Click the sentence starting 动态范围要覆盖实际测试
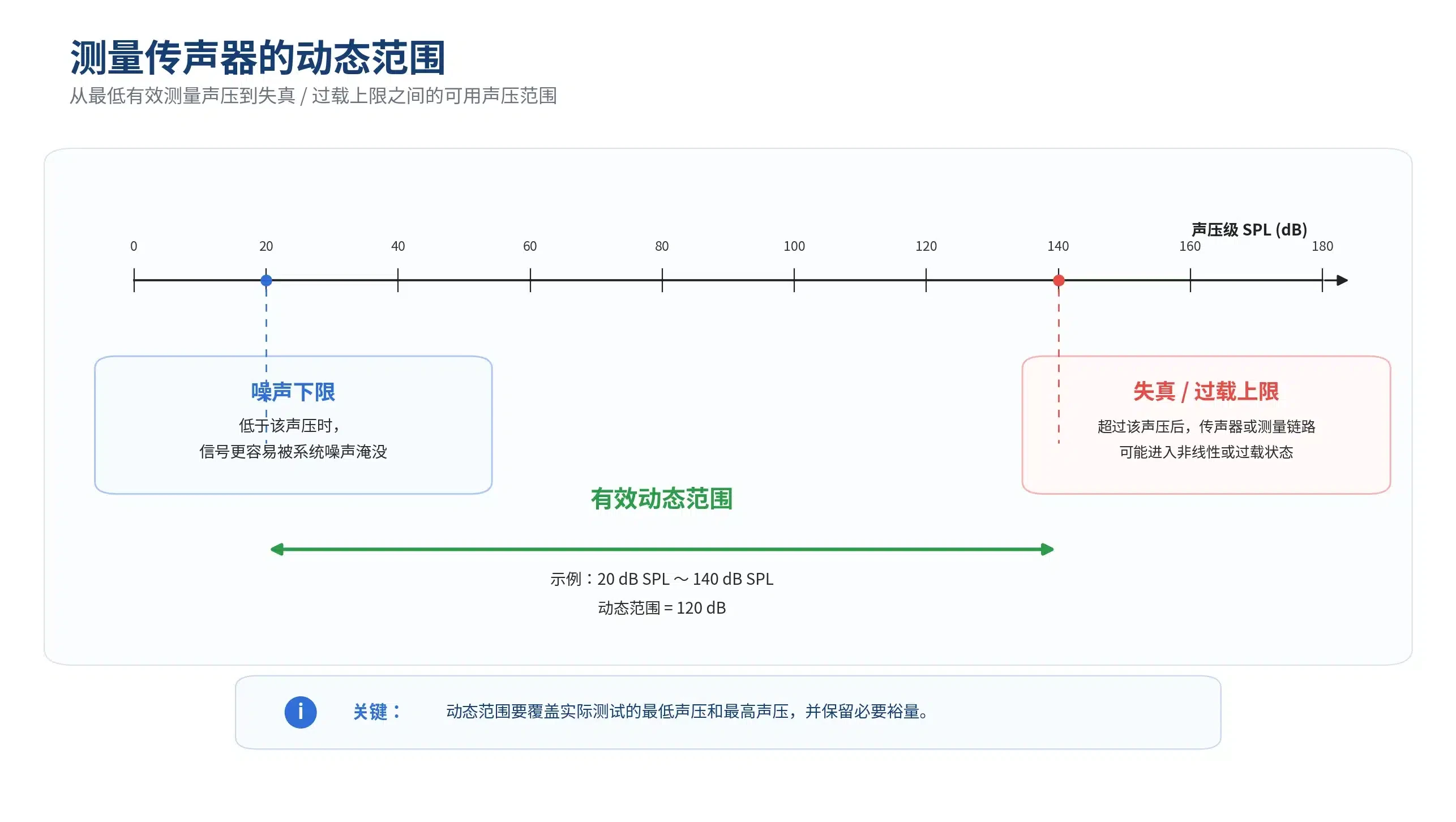The height and width of the screenshot is (822, 1456). 687,712
